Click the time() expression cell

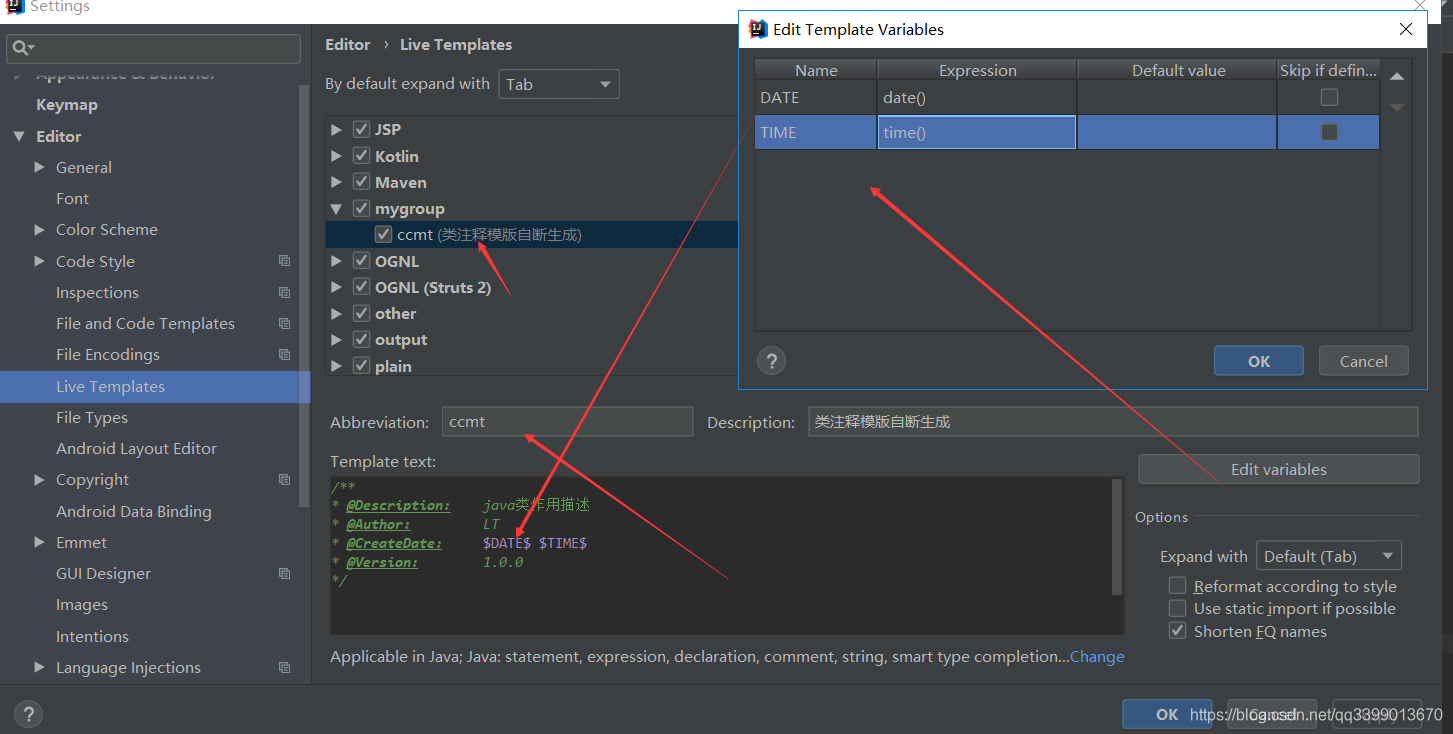(977, 132)
